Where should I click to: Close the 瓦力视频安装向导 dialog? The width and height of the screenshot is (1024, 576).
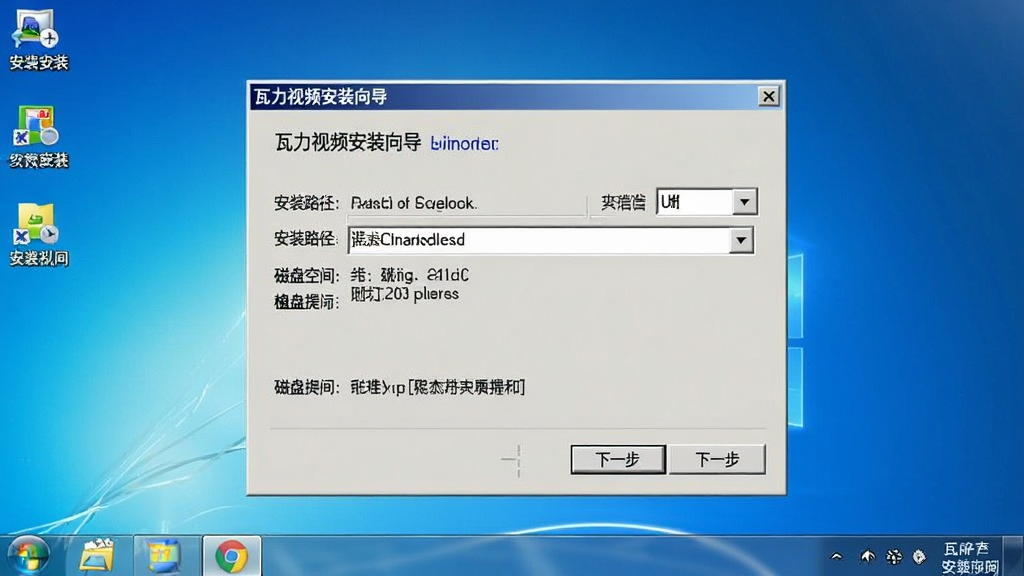click(769, 97)
